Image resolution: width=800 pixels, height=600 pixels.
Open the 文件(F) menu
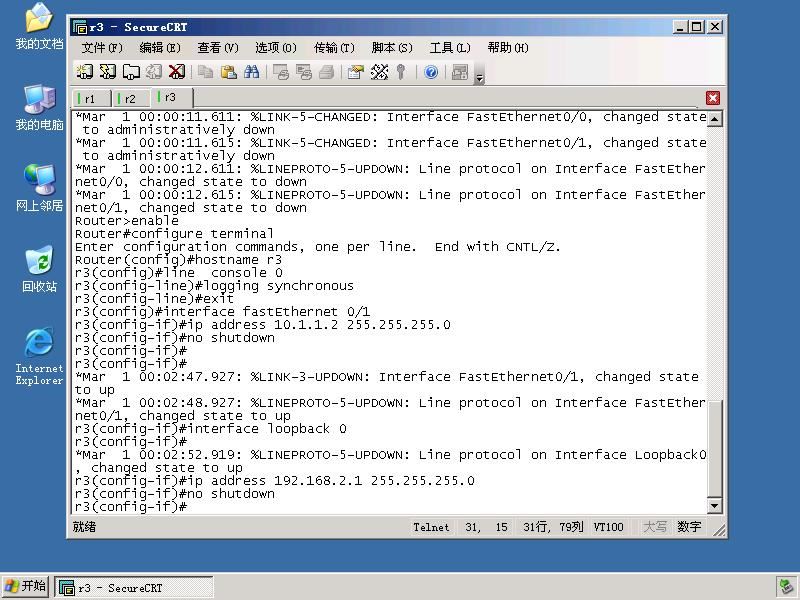[102, 47]
